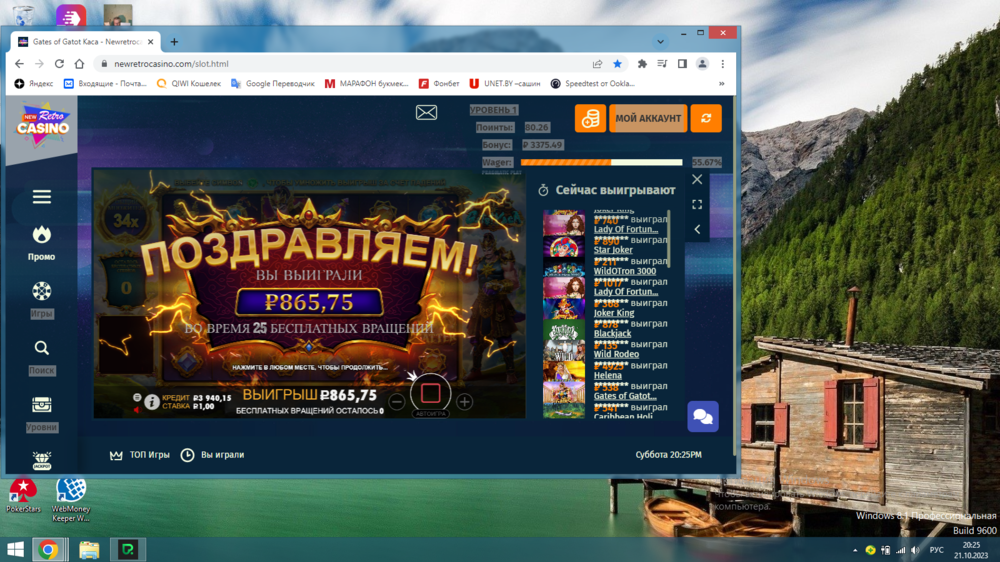
Task: Increase the bet with plus button
Action: pos(464,402)
